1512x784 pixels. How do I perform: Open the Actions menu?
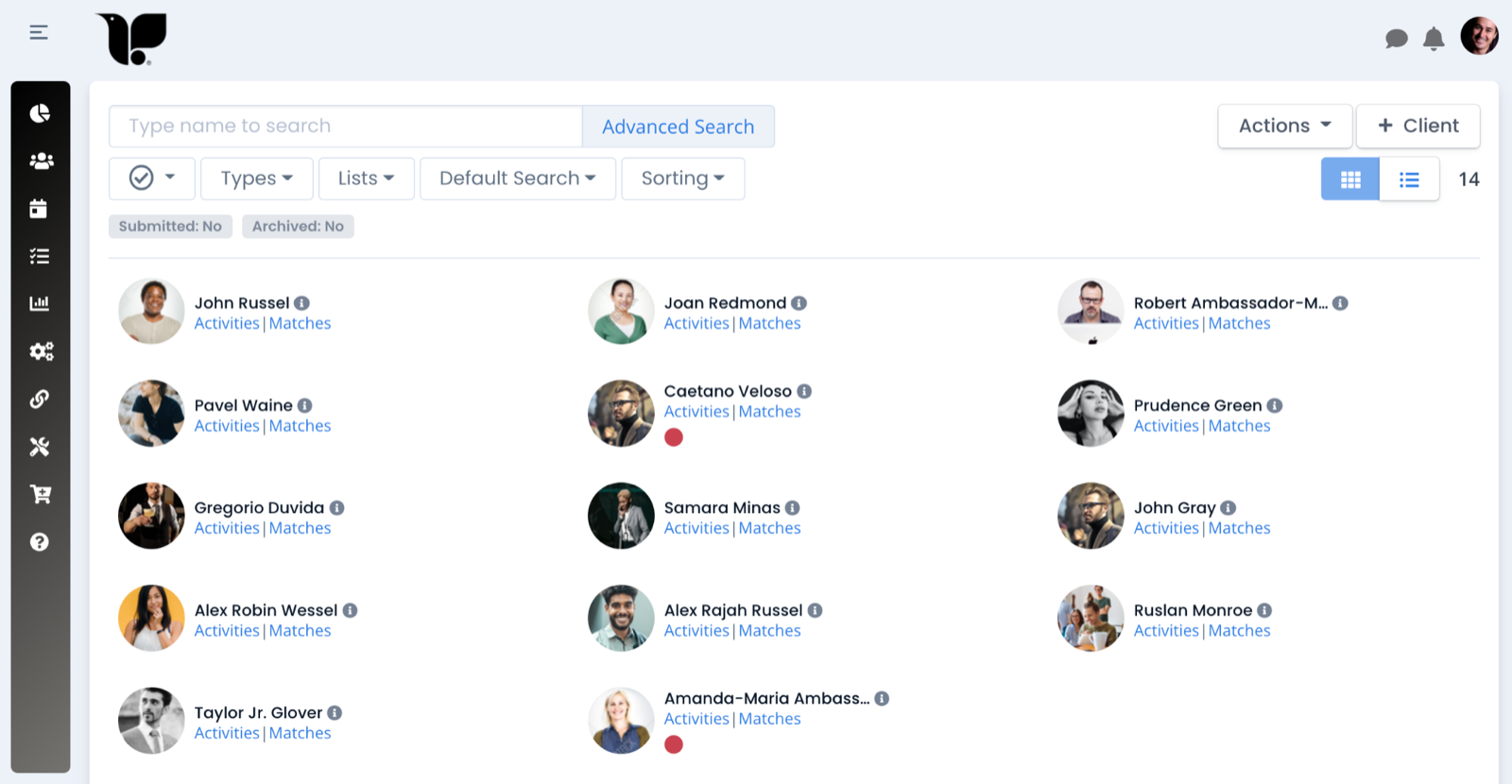coord(1283,125)
